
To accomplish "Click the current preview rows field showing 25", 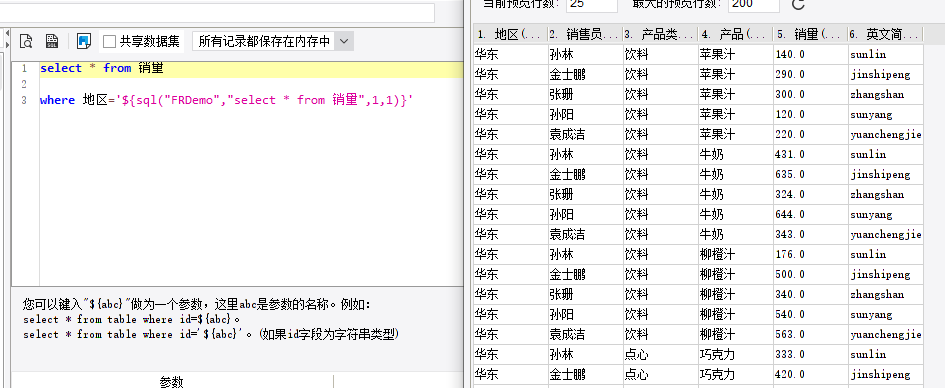I will coord(592,4).
